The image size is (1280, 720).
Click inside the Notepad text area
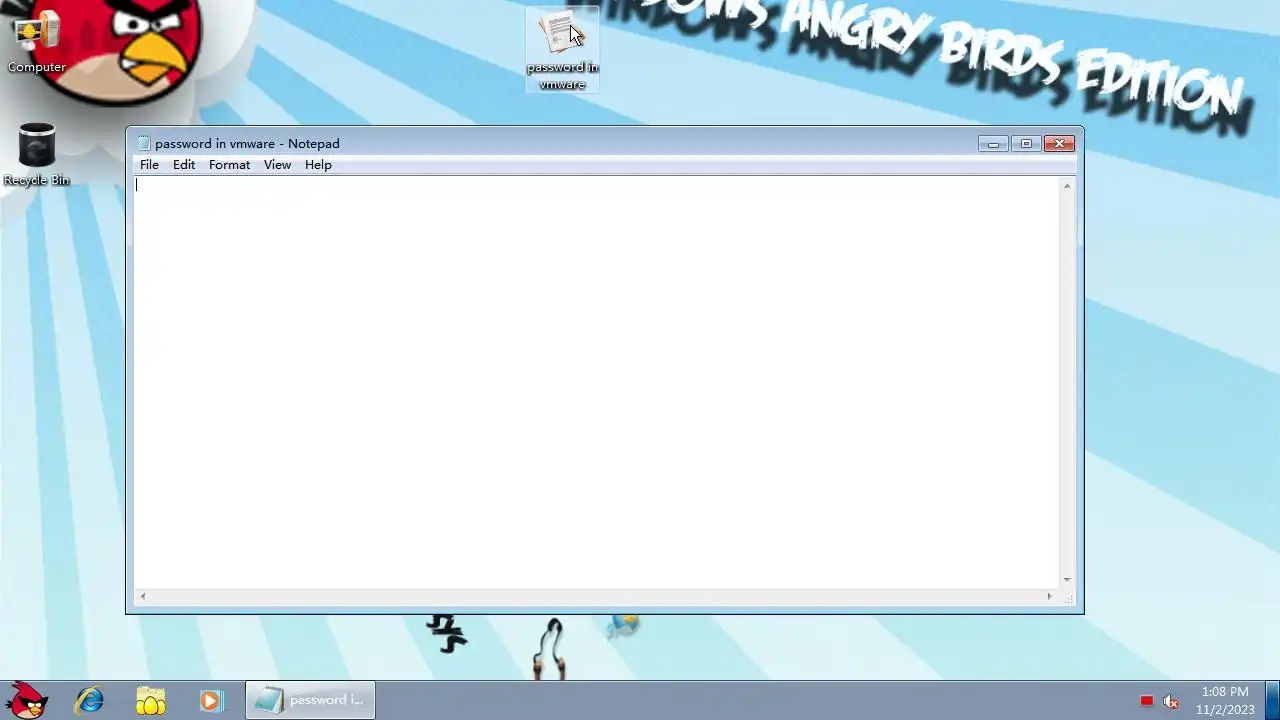[597, 382]
